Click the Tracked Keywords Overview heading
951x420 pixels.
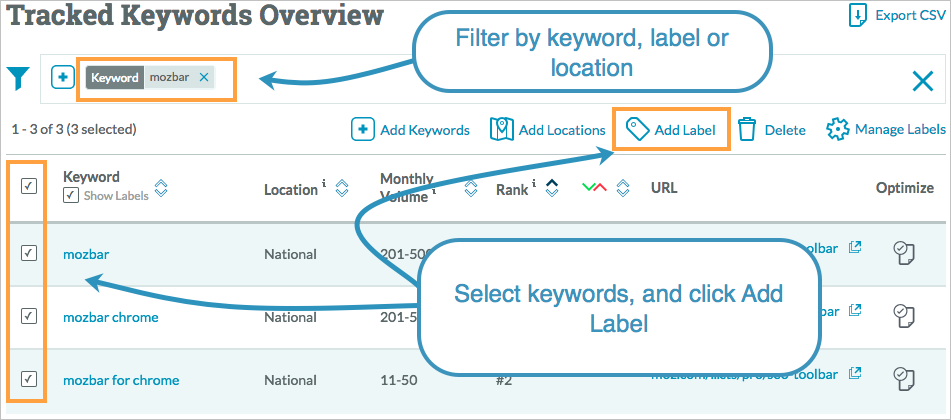pyautogui.click(x=196, y=16)
